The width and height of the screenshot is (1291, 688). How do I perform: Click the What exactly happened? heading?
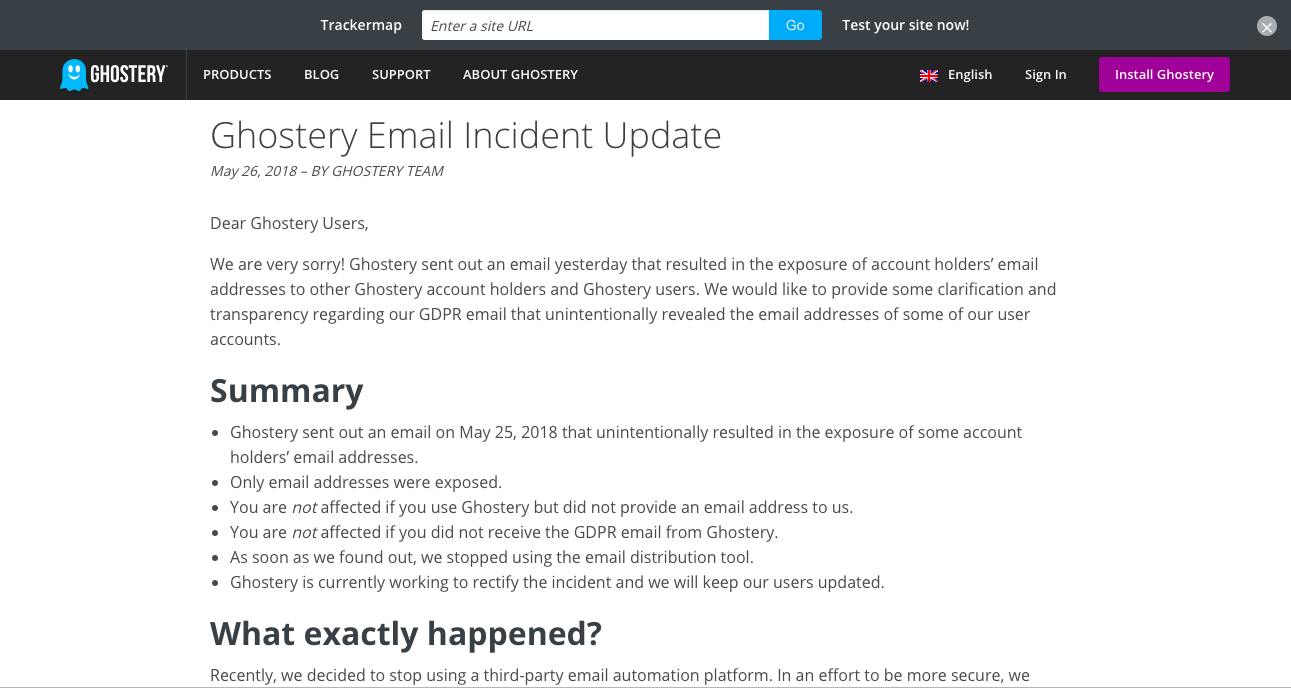coord(406,633)
